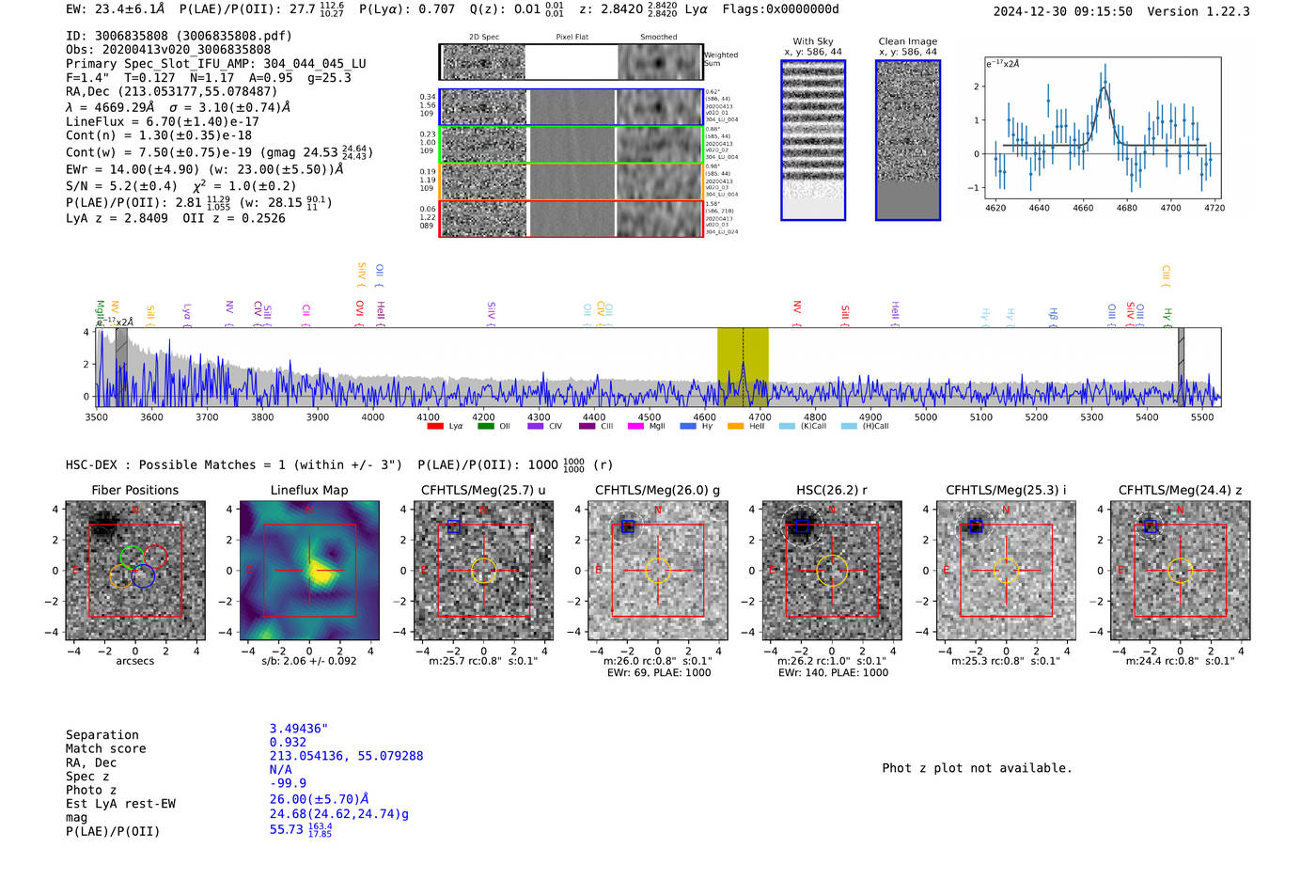Open the Fiber Positions cutout image

135,571
